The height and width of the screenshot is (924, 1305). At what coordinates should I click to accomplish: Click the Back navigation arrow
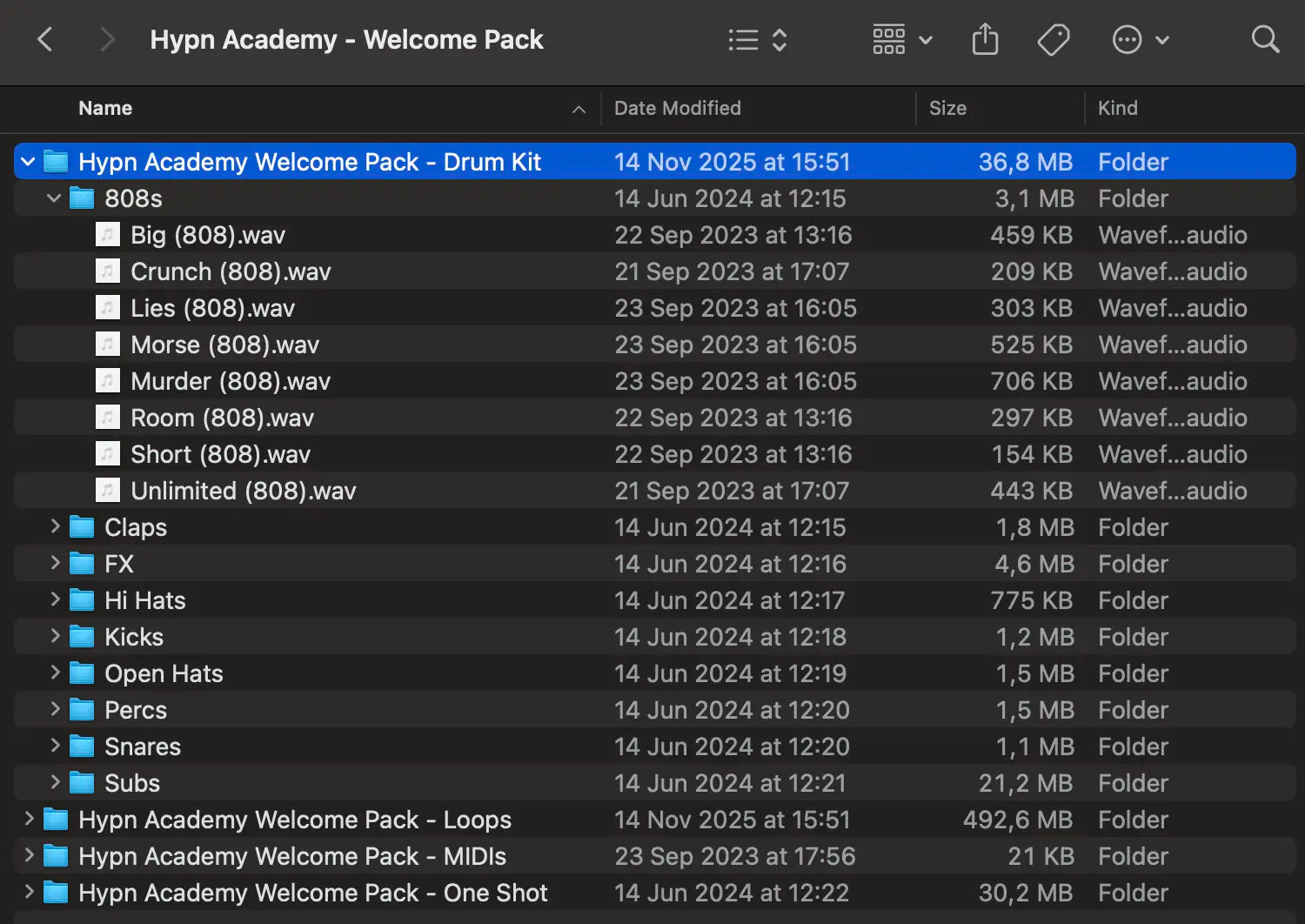pos(45,39)
